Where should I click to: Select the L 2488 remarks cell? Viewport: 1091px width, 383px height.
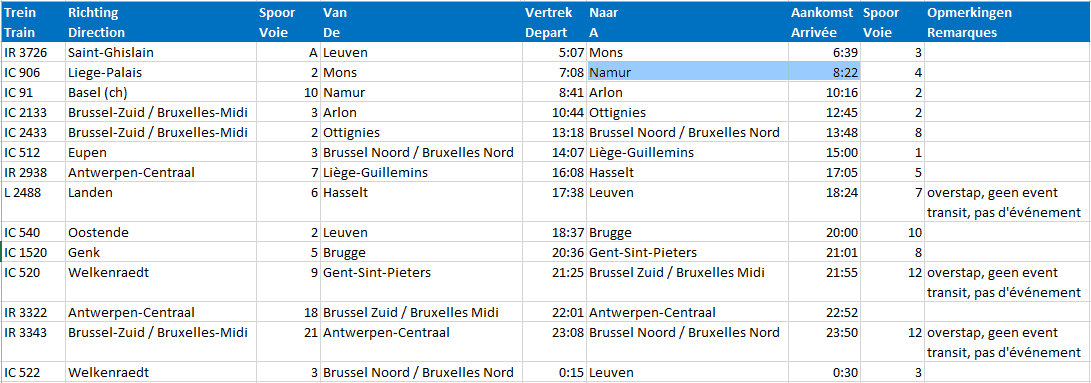pyautogui.click(x=1007, y=202)
